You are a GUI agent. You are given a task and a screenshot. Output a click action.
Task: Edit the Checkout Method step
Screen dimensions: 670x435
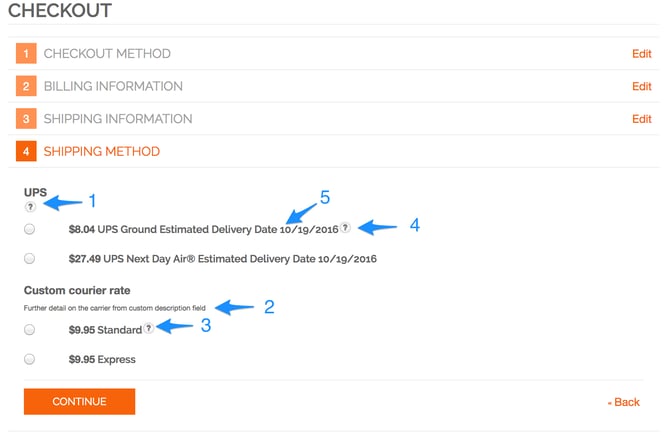pos(641,54)
